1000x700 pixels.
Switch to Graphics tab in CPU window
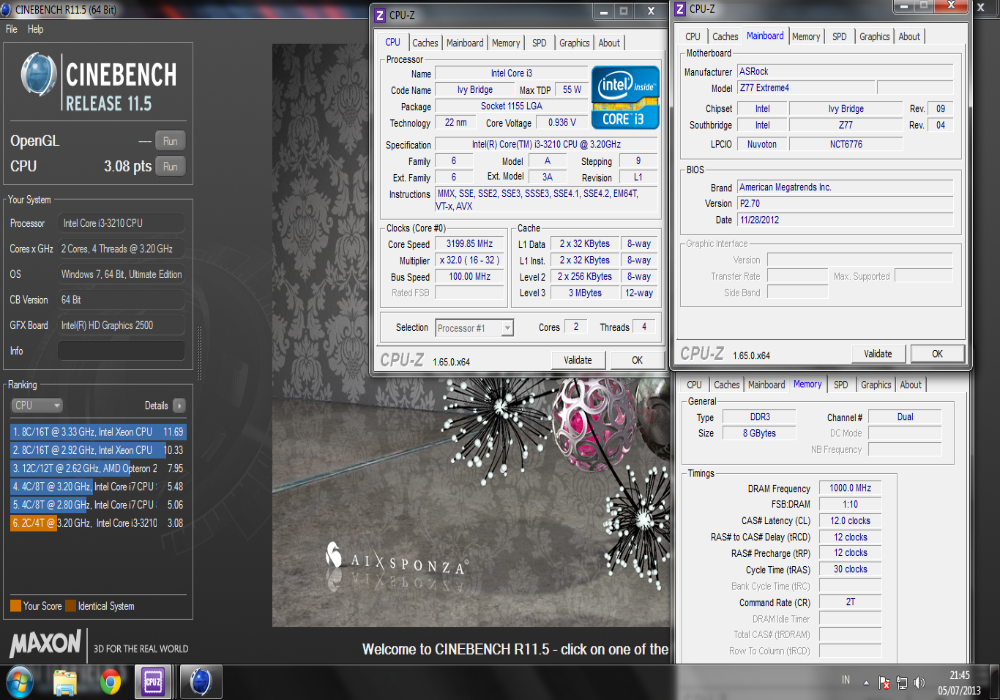click(574, 43)
